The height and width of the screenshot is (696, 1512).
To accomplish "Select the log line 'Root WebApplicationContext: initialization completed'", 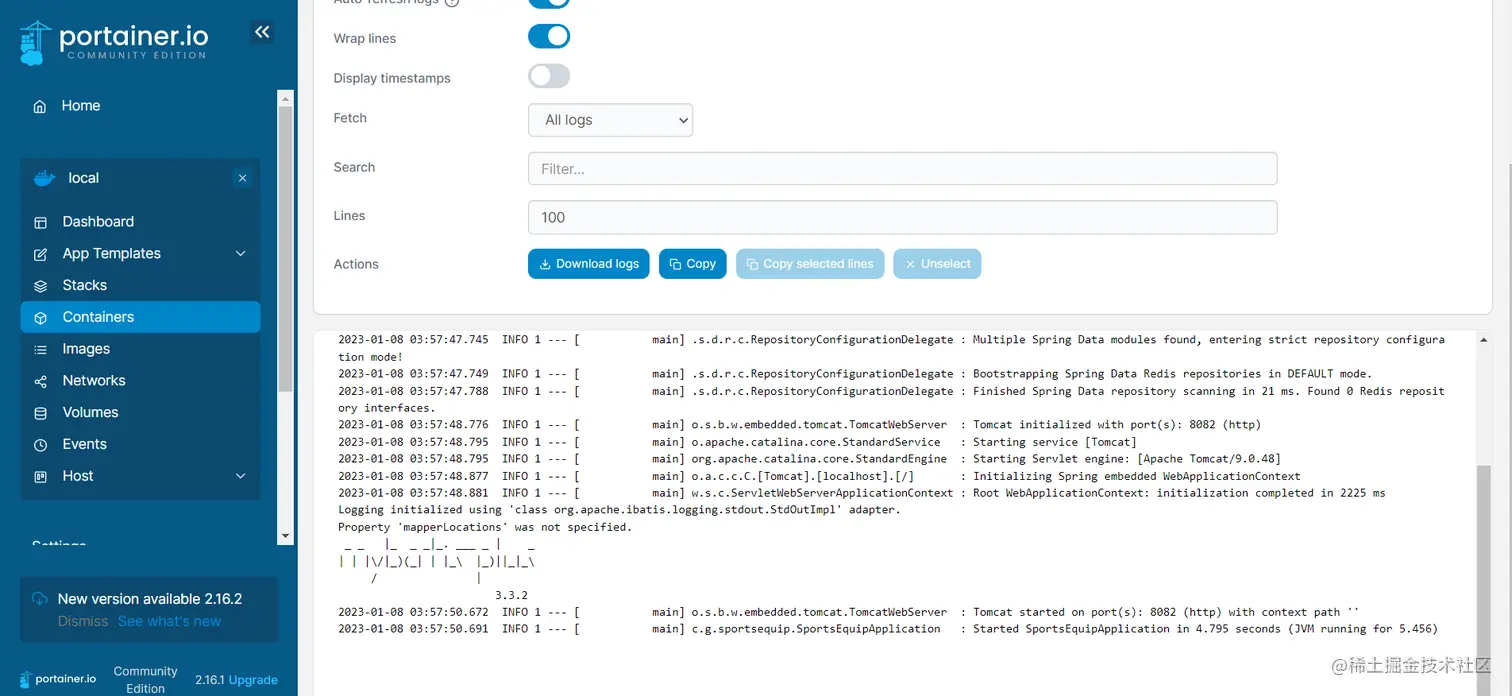I will pos(862,493).
